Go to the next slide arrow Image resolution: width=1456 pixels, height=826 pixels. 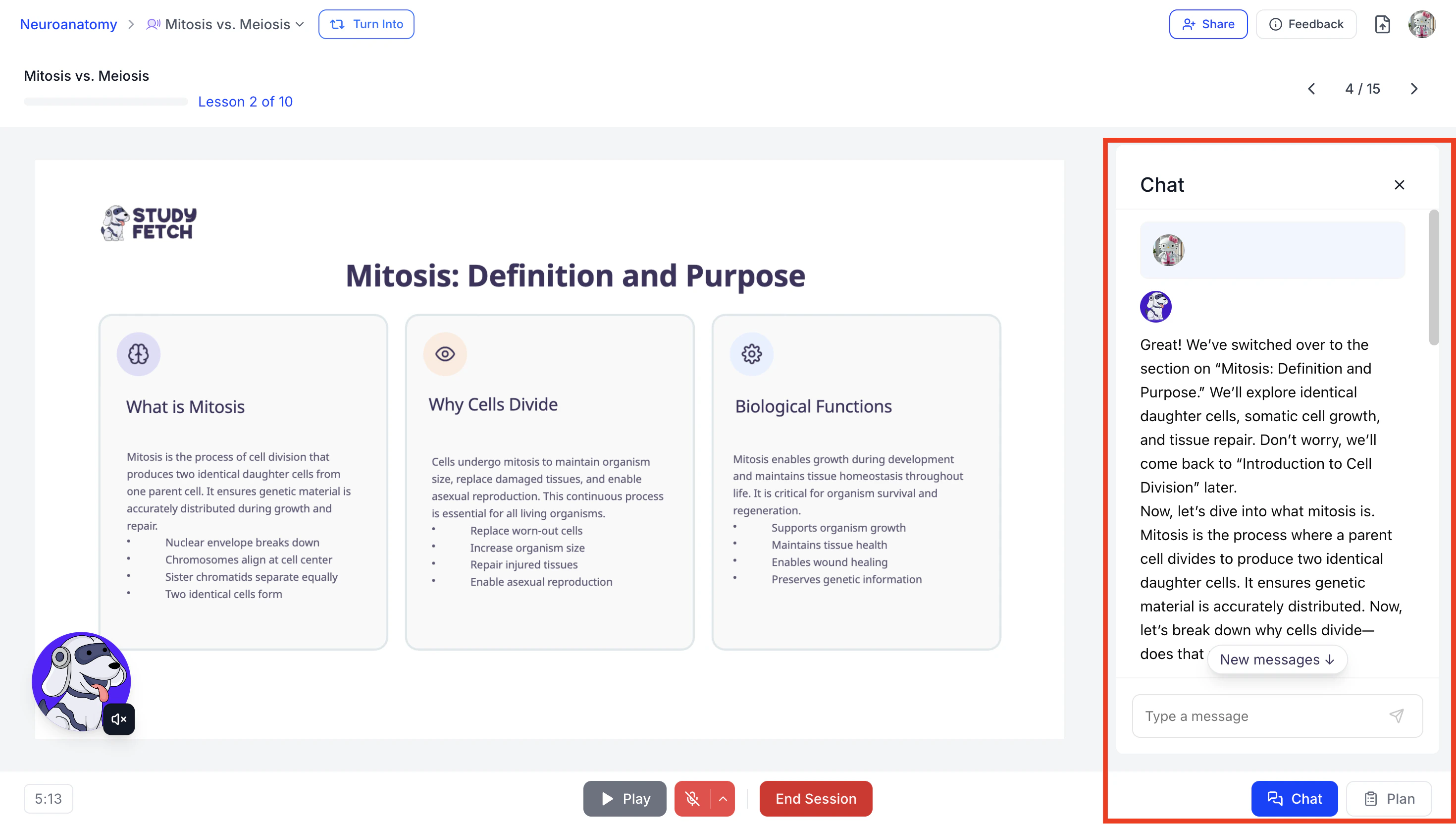point(1414,89)
